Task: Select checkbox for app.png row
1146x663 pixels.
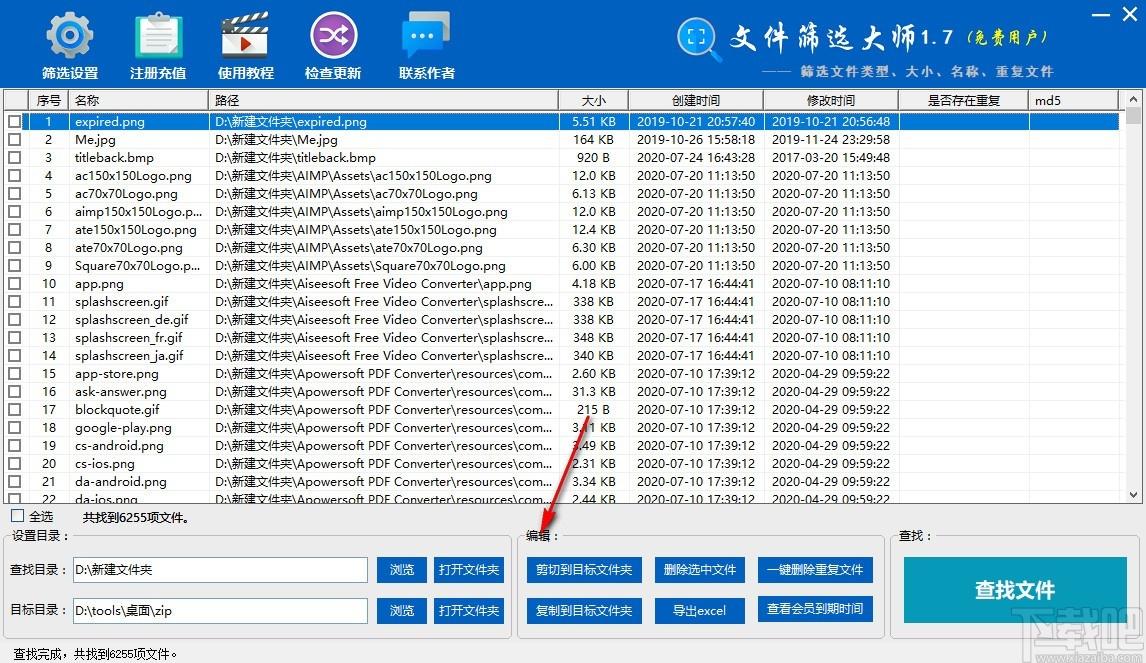Action: pyautogui.click(x=15, y=284)
